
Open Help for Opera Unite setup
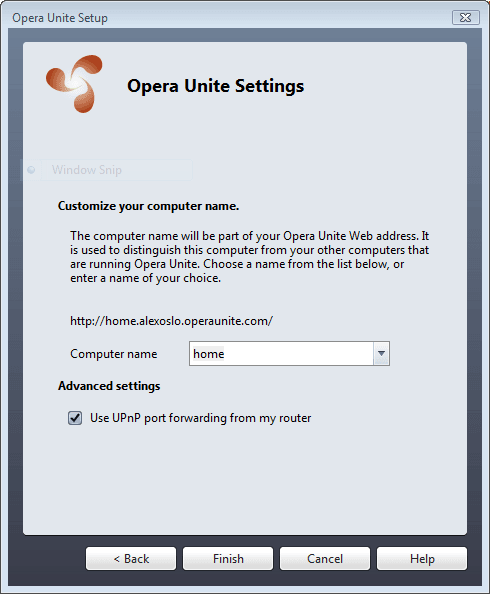[x=422, y=558]
